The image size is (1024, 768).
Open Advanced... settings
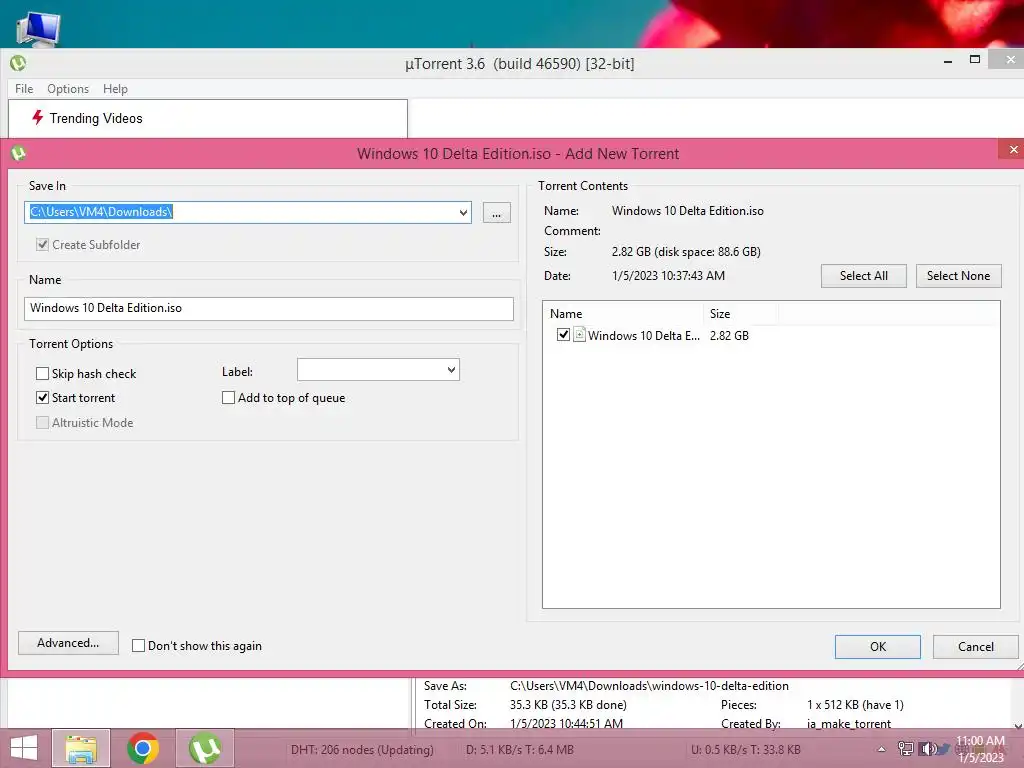(x=69, y=643)
